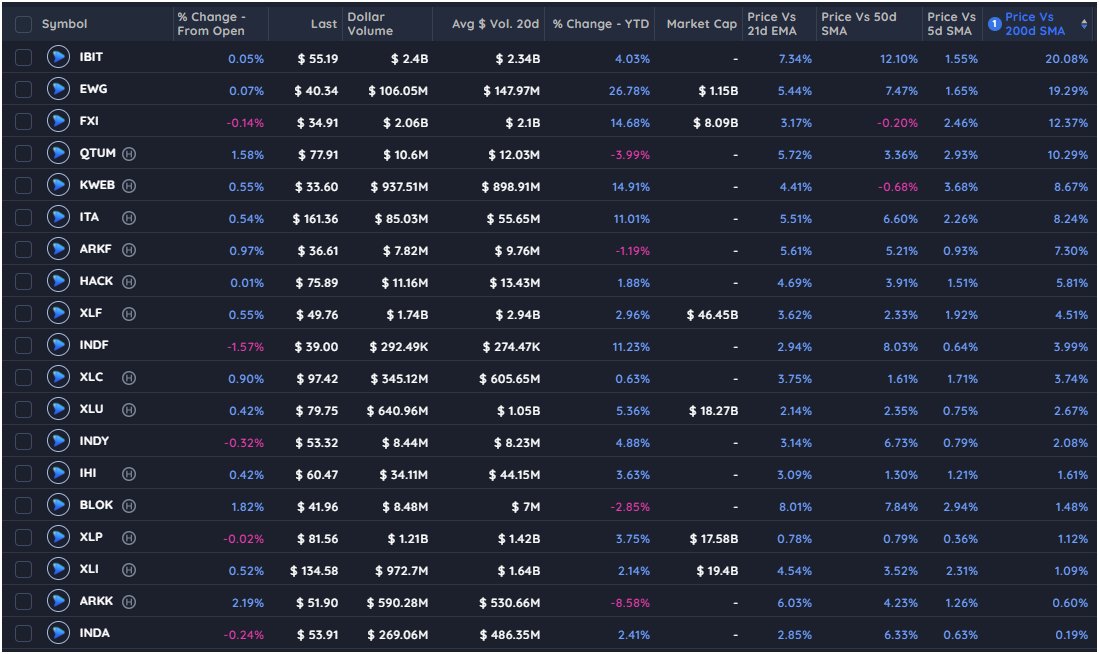Sort by Market Cap column header
Image resolution: width=1099 pixels, height=654 pixels.
702,24
